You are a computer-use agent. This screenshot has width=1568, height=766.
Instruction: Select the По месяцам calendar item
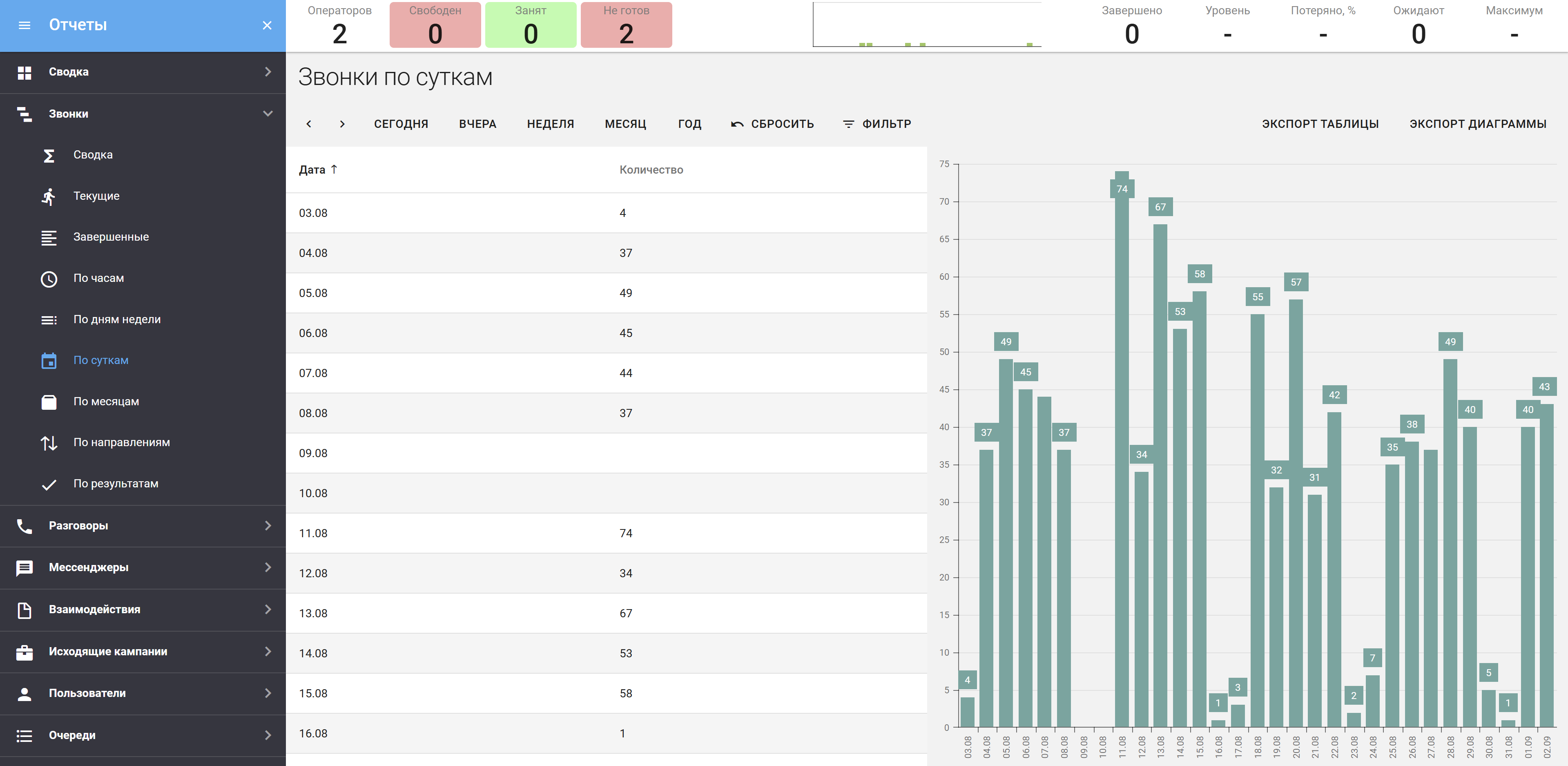(106, 401)
